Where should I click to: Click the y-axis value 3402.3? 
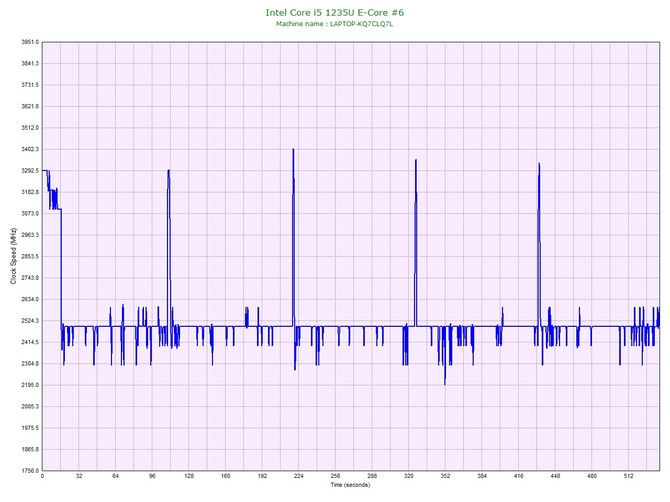[x=30, y=149]
